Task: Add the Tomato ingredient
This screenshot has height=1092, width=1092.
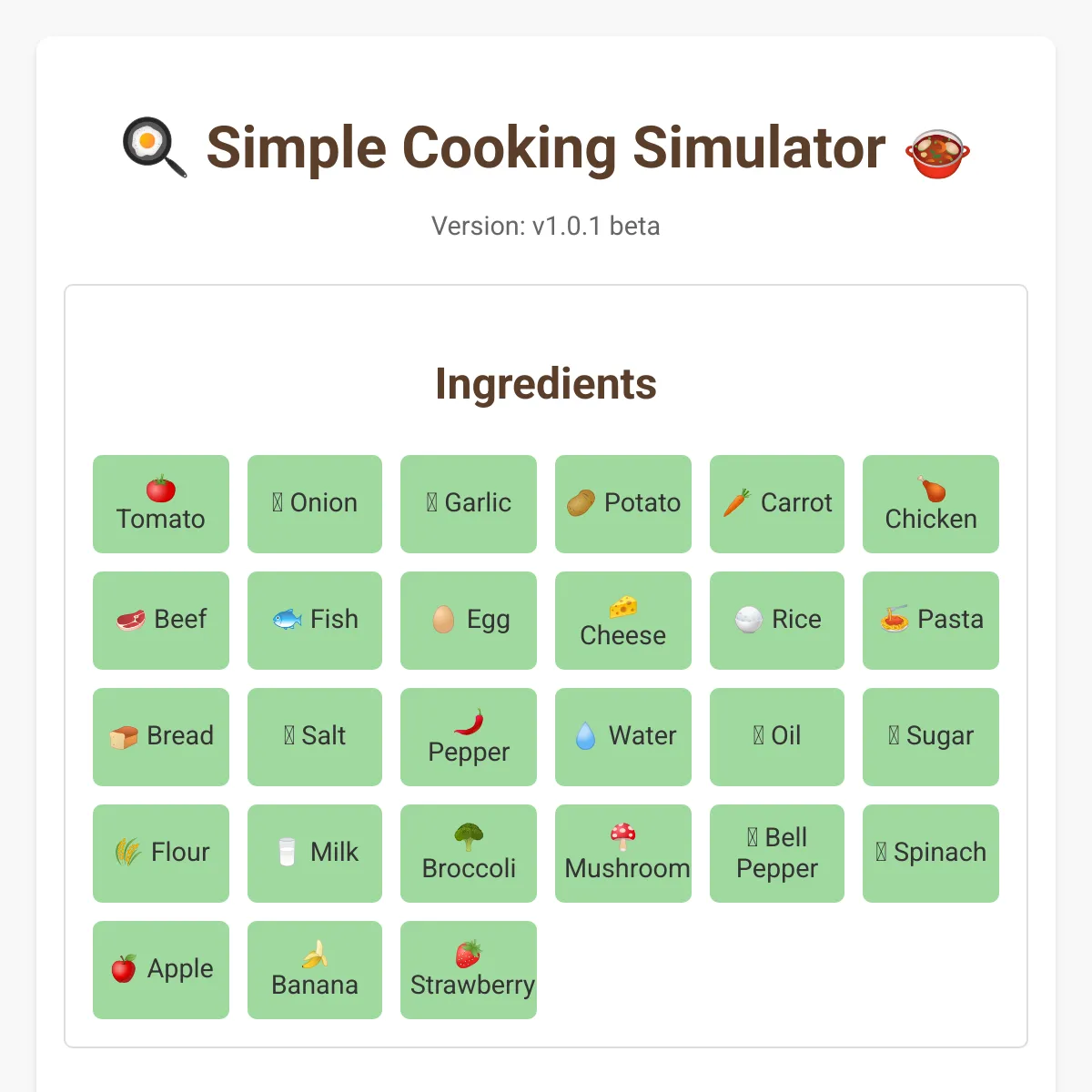Action: (161, 504)
